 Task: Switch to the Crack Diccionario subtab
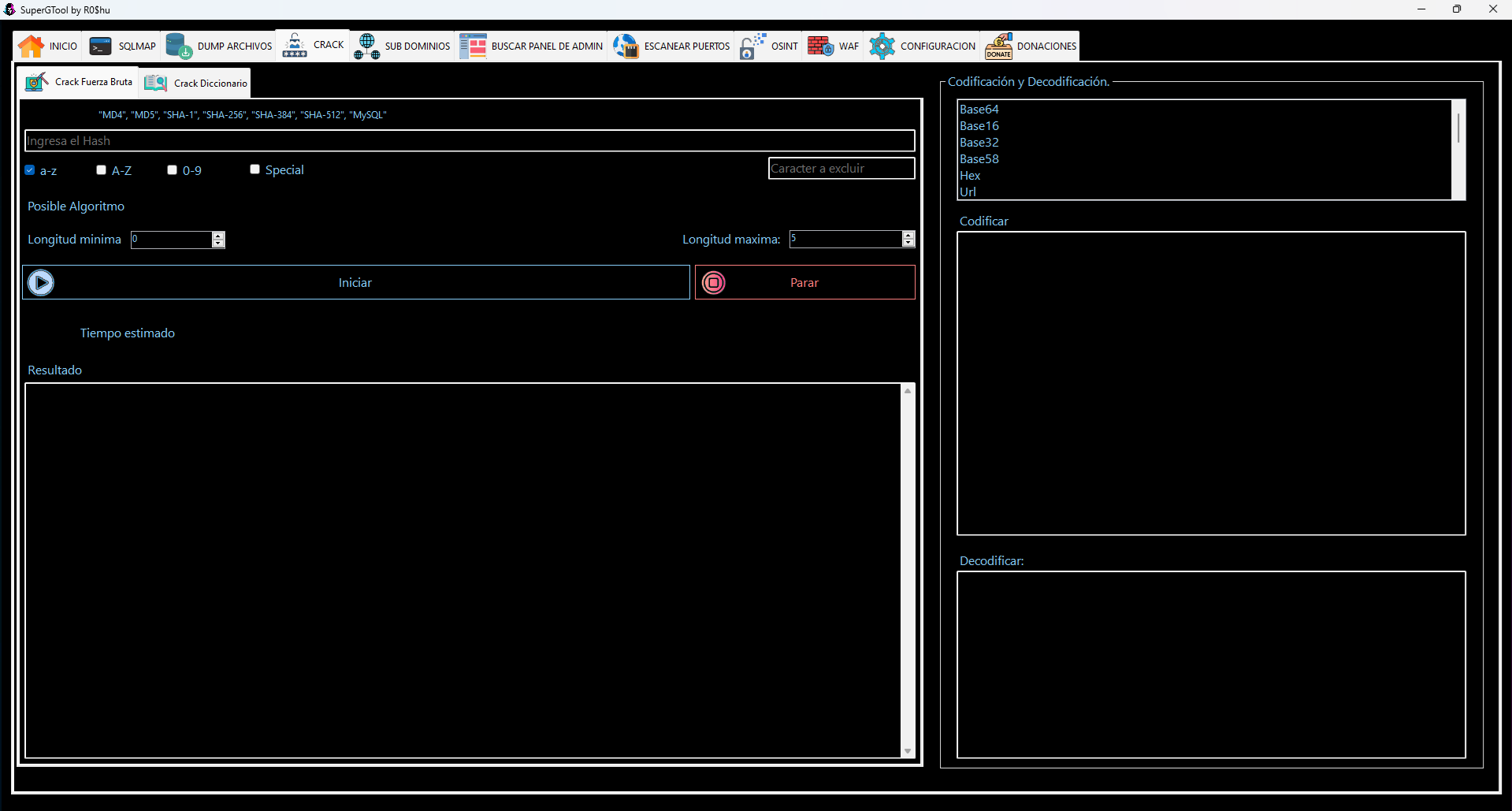click(195, 83)
